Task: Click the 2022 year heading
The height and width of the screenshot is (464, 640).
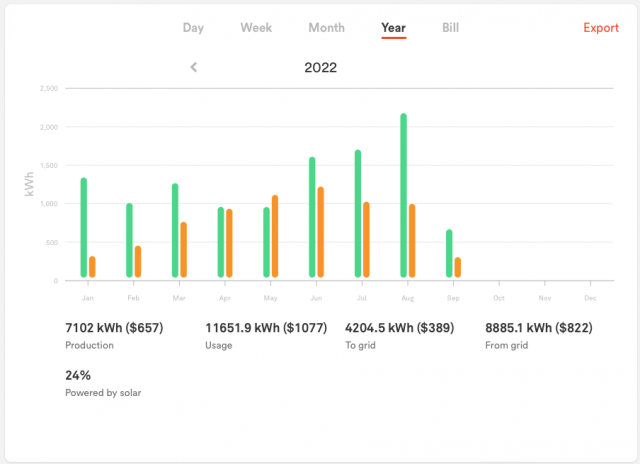Action: [x=320, y=67]
